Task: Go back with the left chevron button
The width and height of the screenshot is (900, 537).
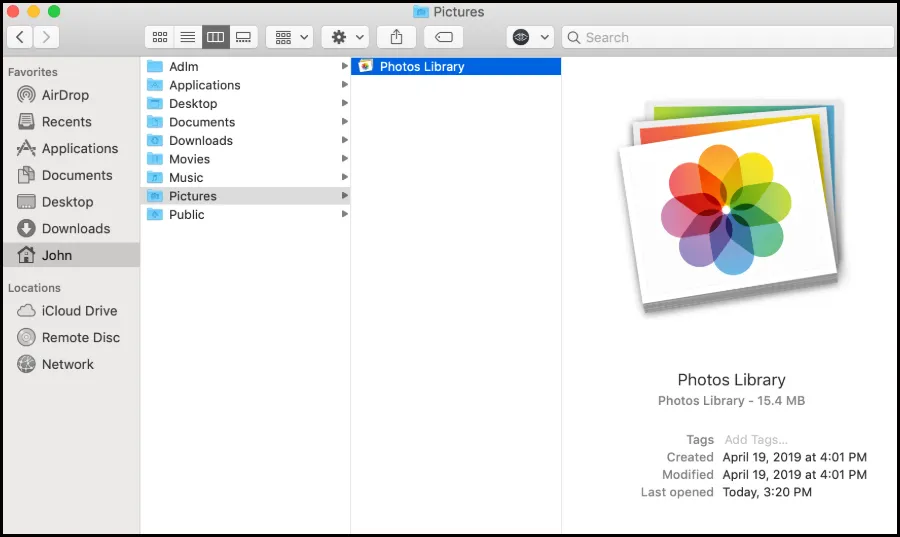Action: click(x=20, y=37)
